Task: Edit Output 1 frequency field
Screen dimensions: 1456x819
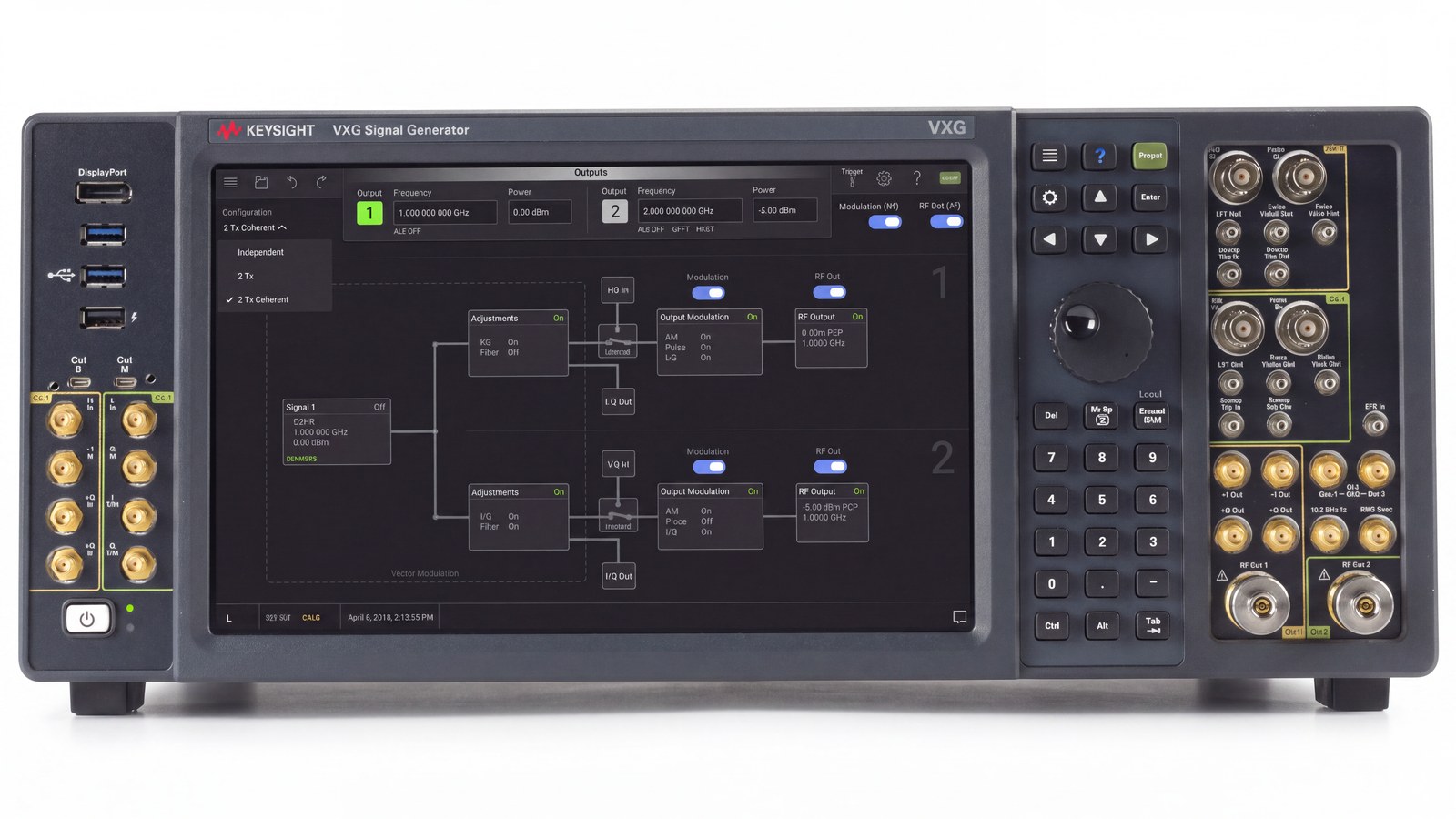Action: click(445, 212)
